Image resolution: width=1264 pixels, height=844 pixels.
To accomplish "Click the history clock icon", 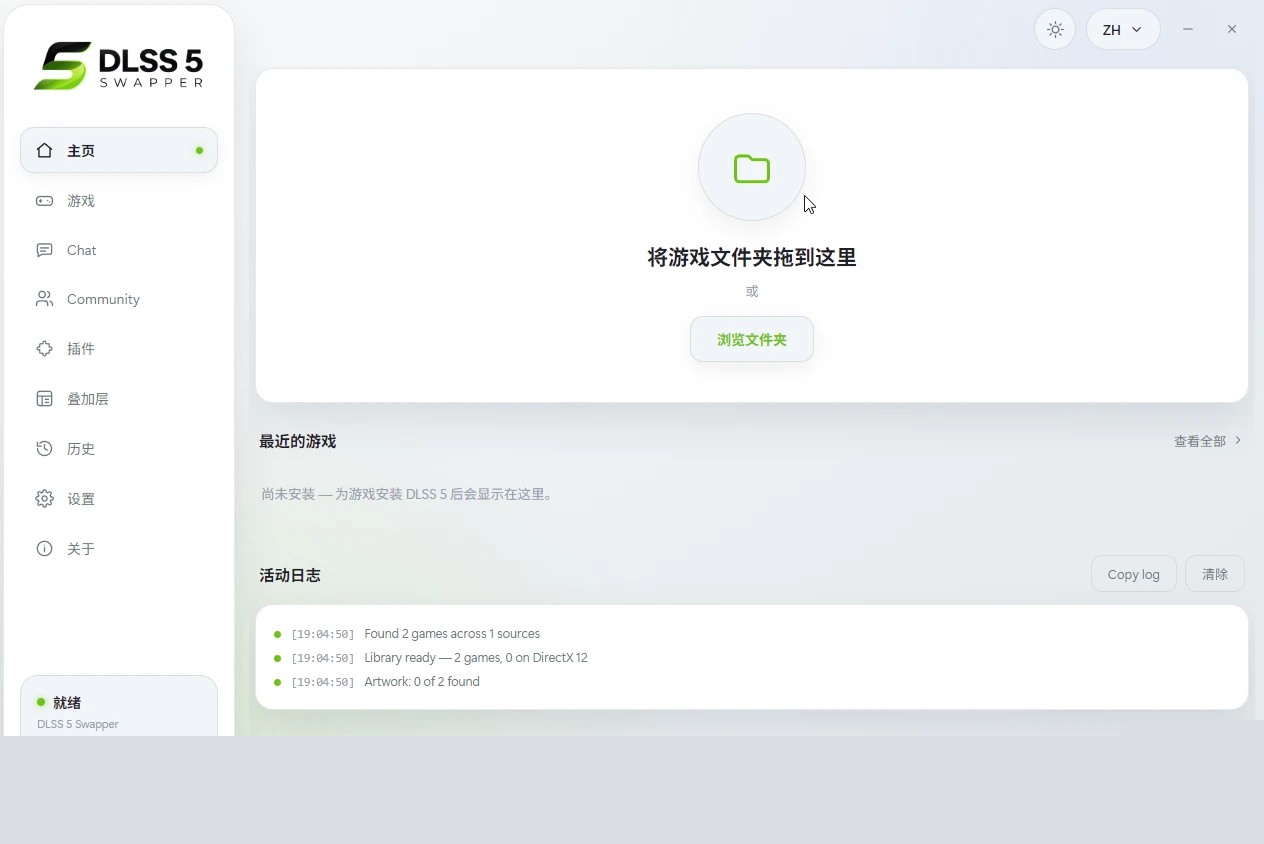I will click(x=44, y=449).
